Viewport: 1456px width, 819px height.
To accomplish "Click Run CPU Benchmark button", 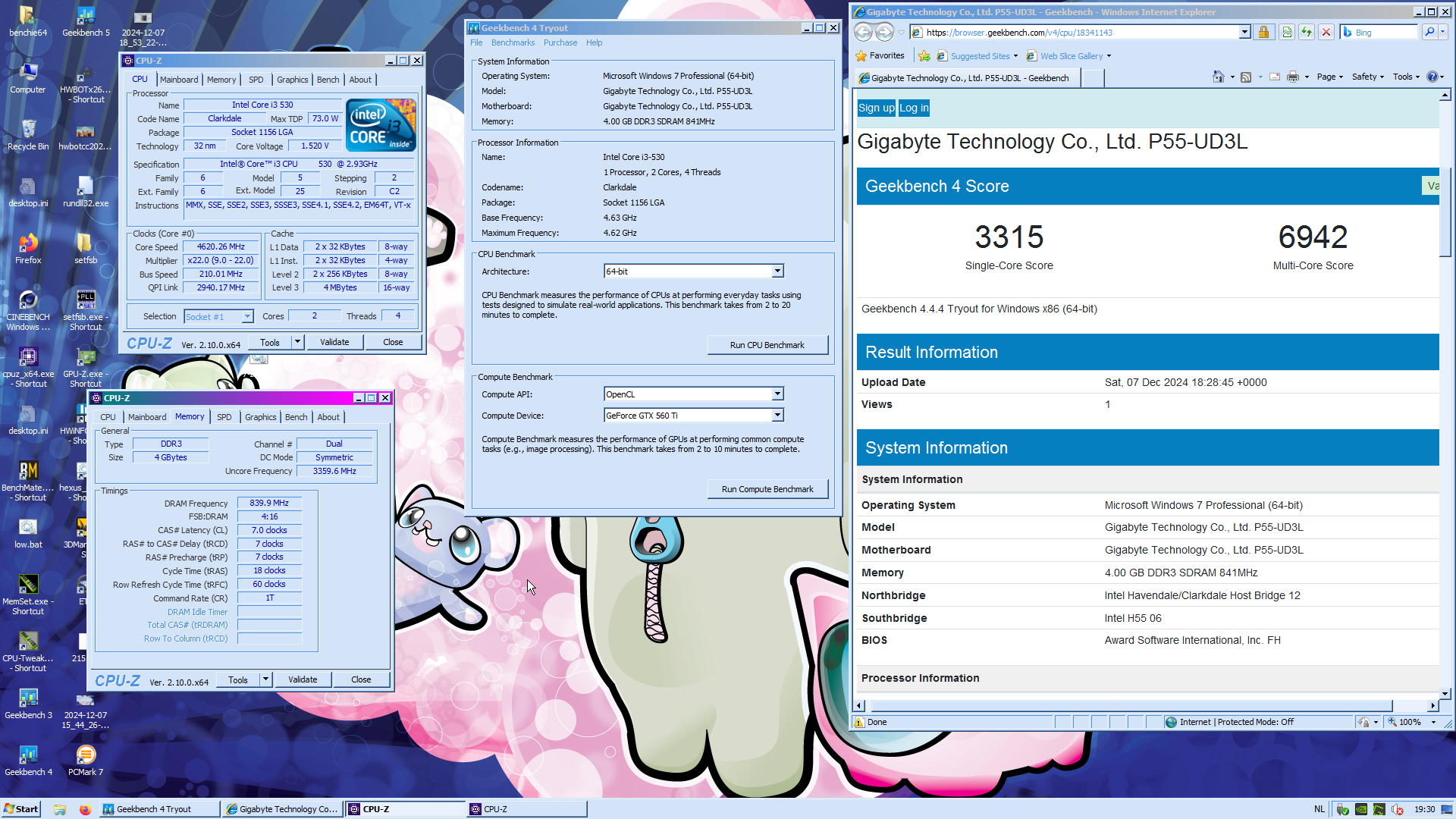I will coord(767,345).
